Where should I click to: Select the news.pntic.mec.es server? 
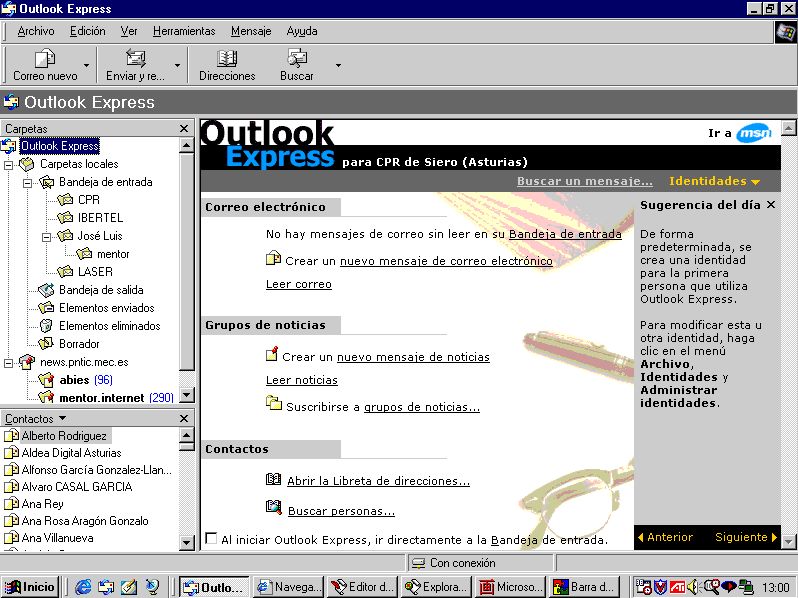(84, 362)
